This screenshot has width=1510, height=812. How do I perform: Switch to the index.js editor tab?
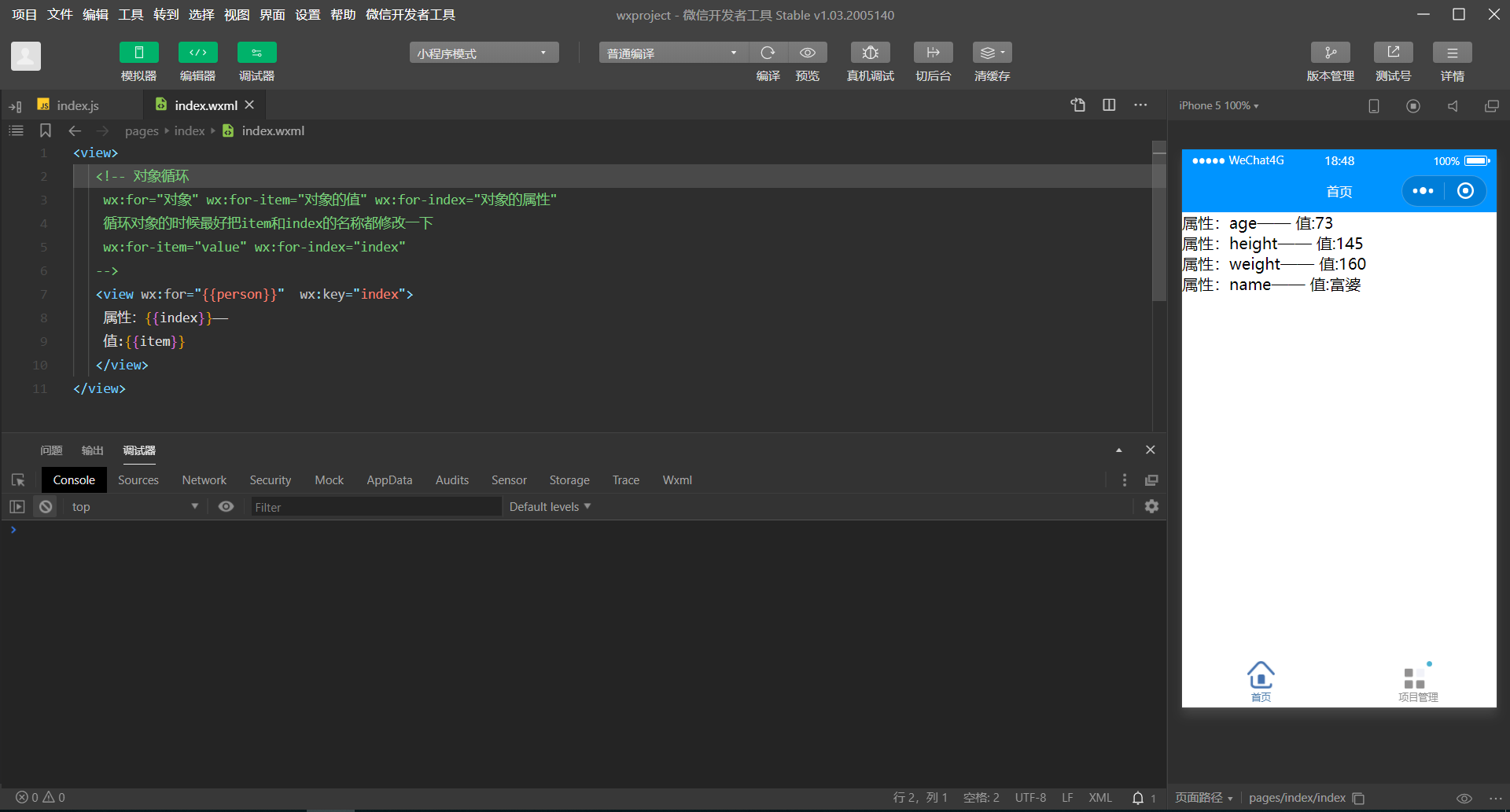point(77,105)
